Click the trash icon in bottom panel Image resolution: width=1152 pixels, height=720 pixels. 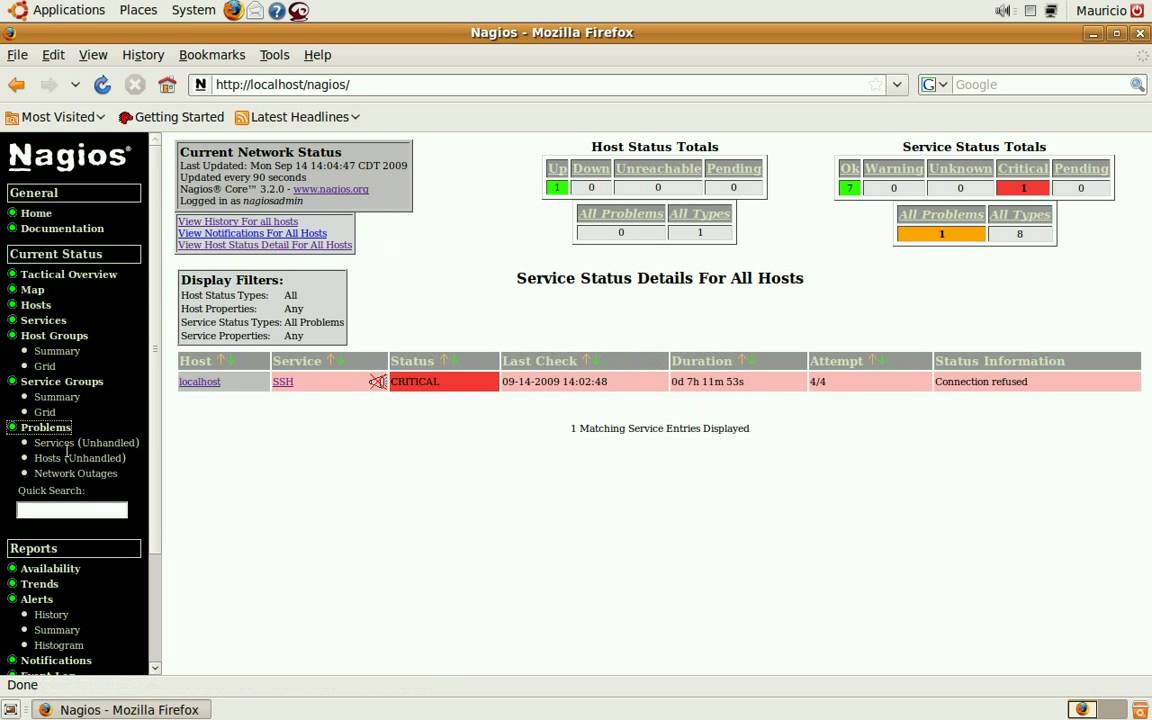tap(1138, 710)
